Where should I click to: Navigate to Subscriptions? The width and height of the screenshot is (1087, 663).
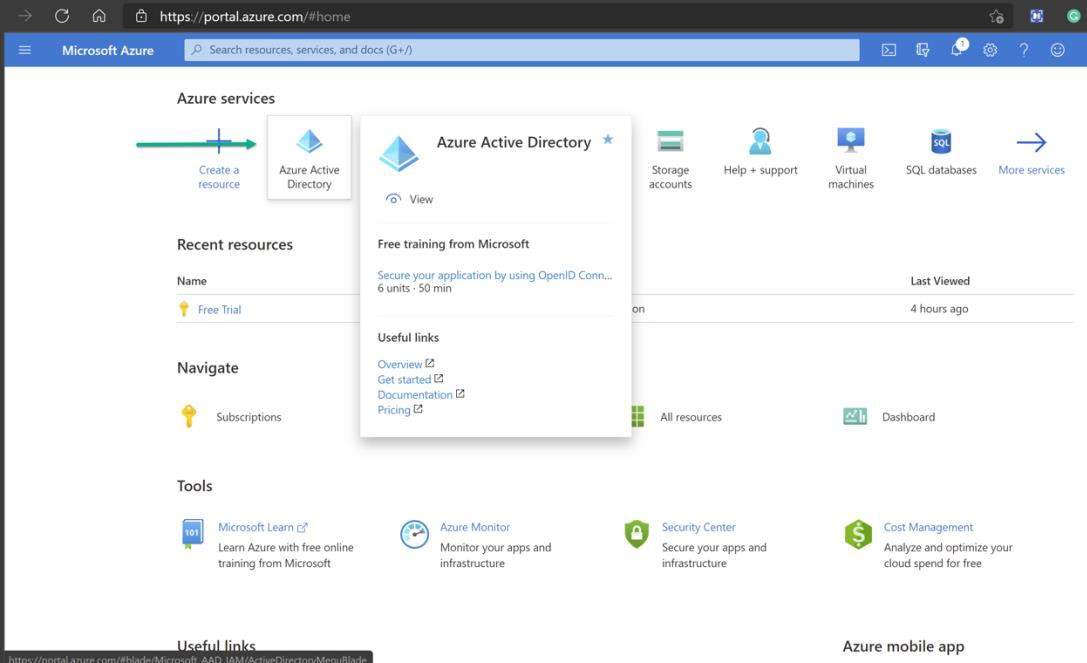[248, 417]
